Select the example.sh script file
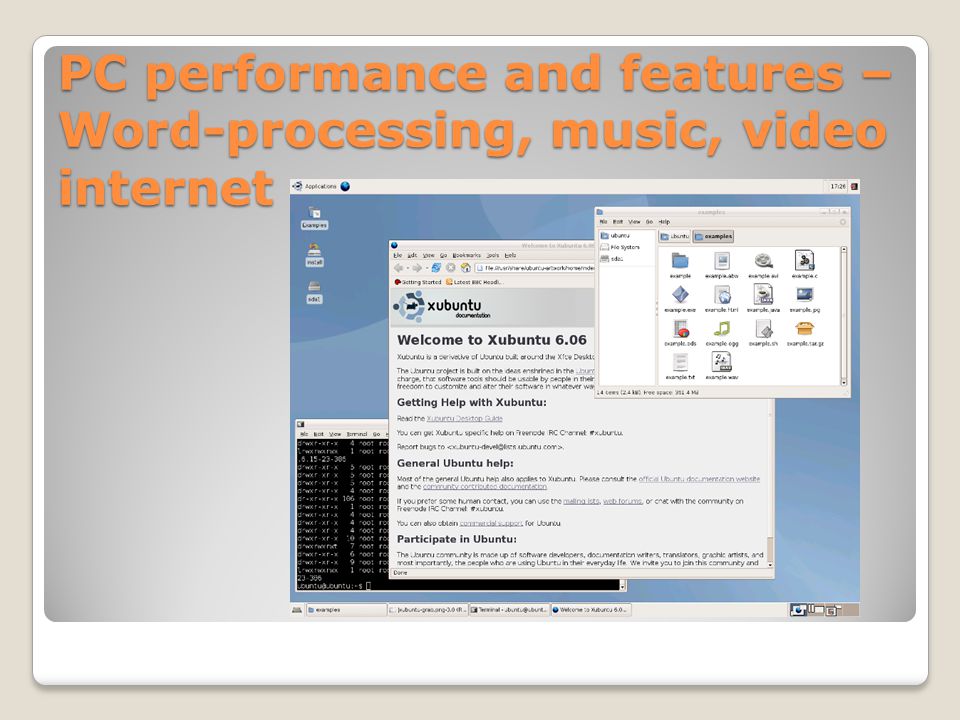The height and width of the screenshot is (720, 960). [763, 333]
